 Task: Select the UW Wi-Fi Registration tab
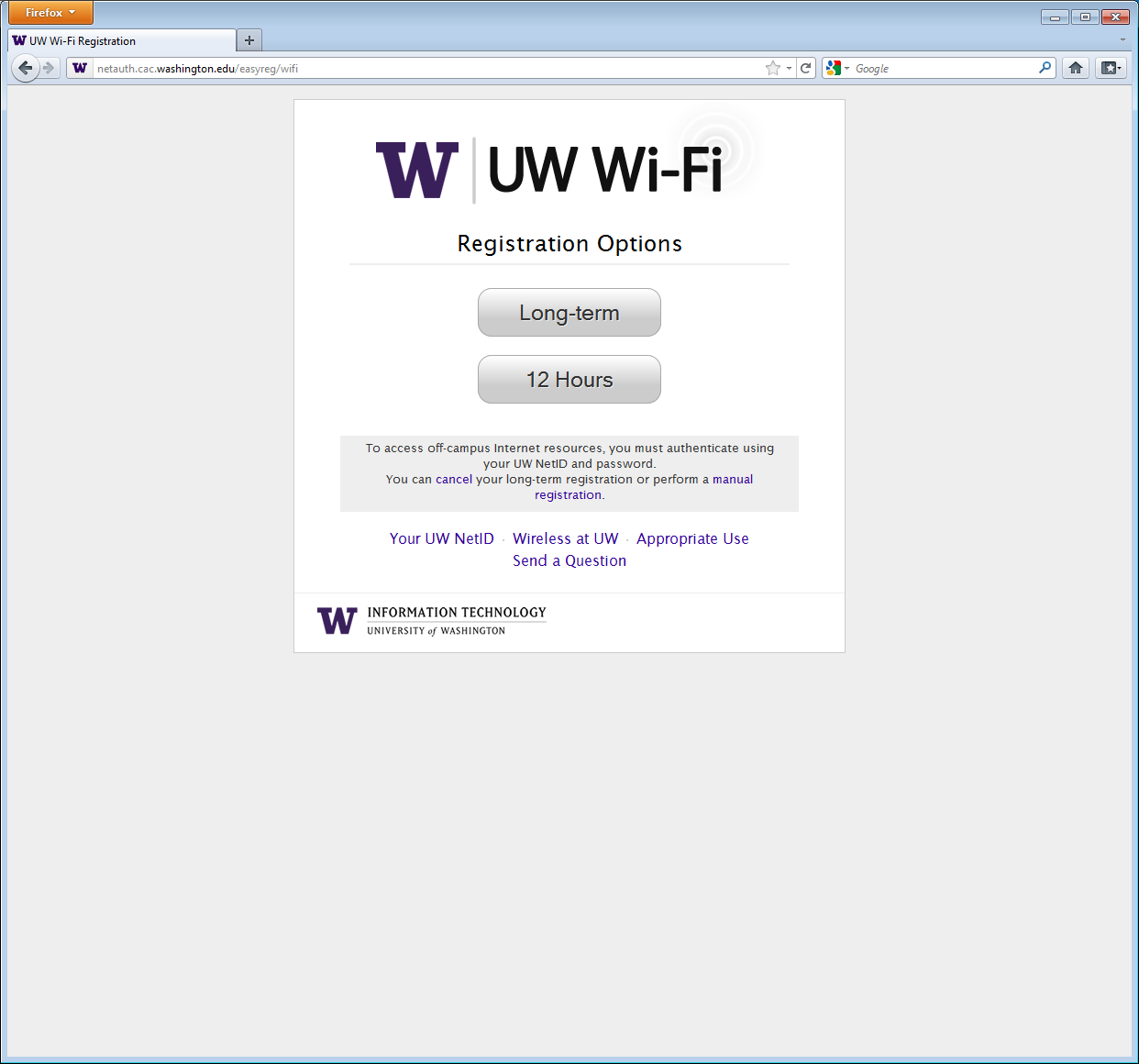tap(119, 41)
